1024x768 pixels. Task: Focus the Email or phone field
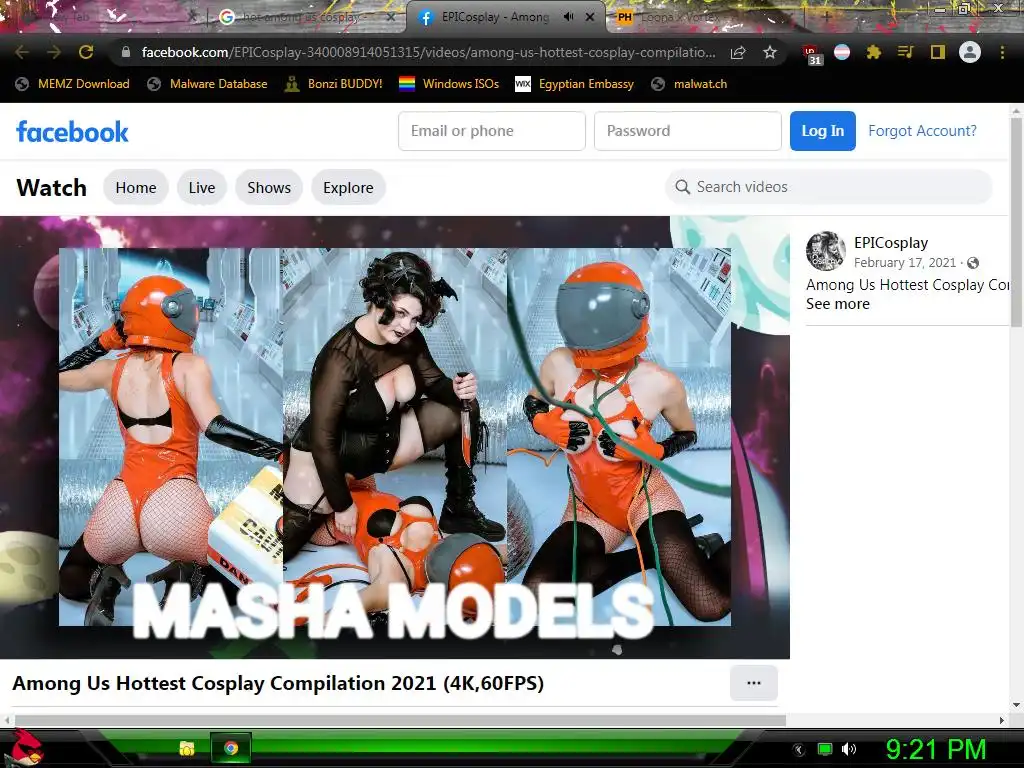(492, 131)
